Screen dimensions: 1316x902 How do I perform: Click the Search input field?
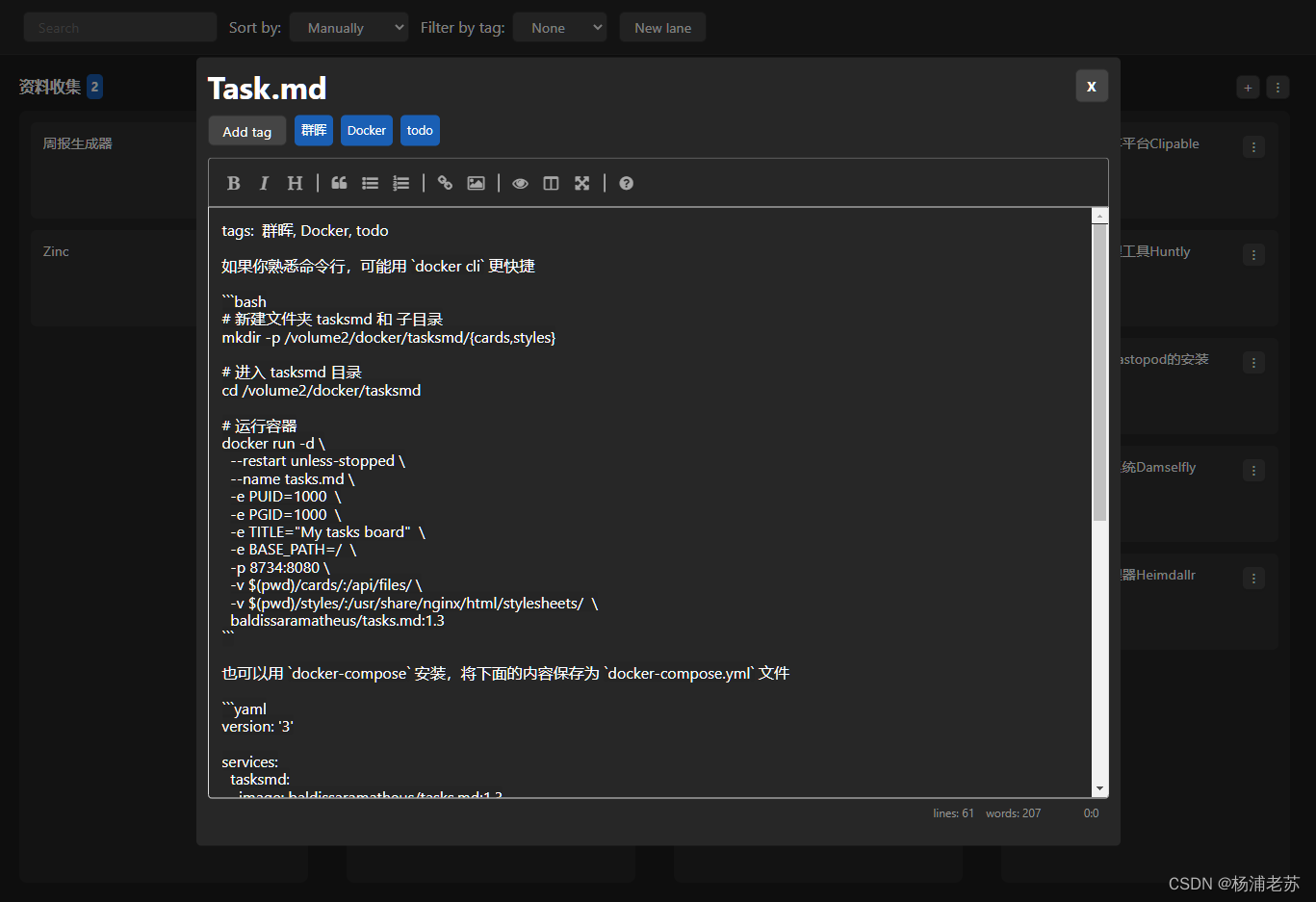119,27
